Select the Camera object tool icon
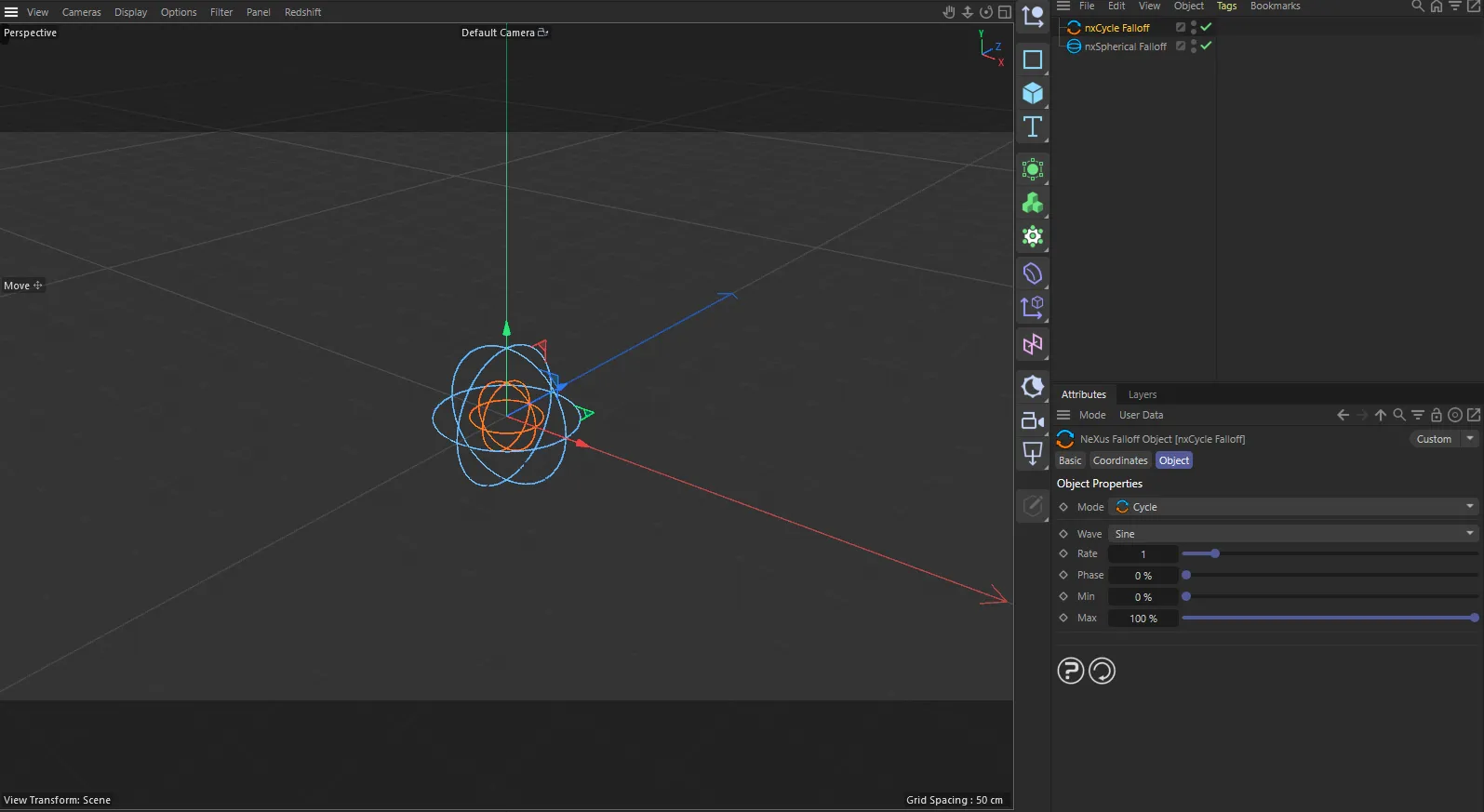 [x=1033, y=420]
